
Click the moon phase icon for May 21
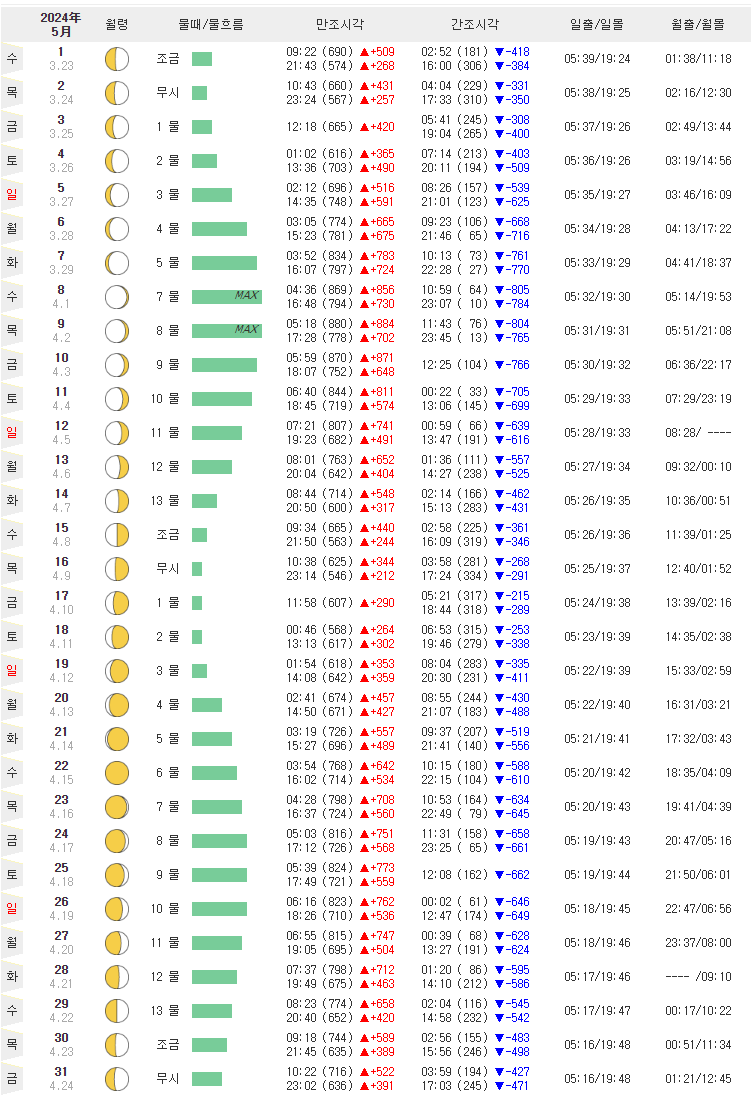point(117,739)
